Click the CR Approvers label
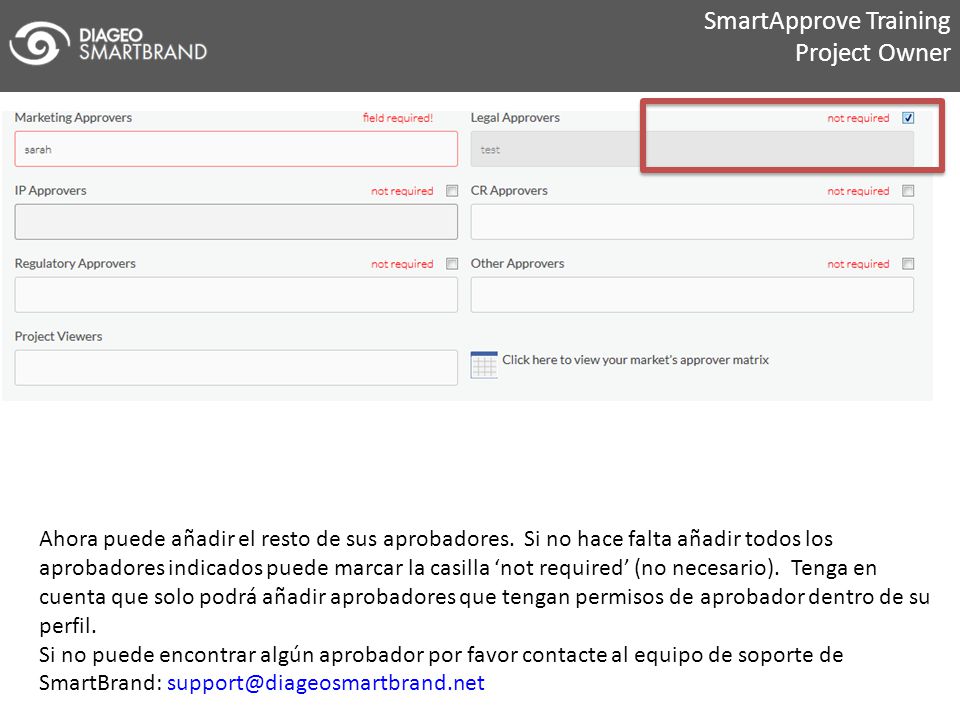The image size is (960, 720). (509, 190)
